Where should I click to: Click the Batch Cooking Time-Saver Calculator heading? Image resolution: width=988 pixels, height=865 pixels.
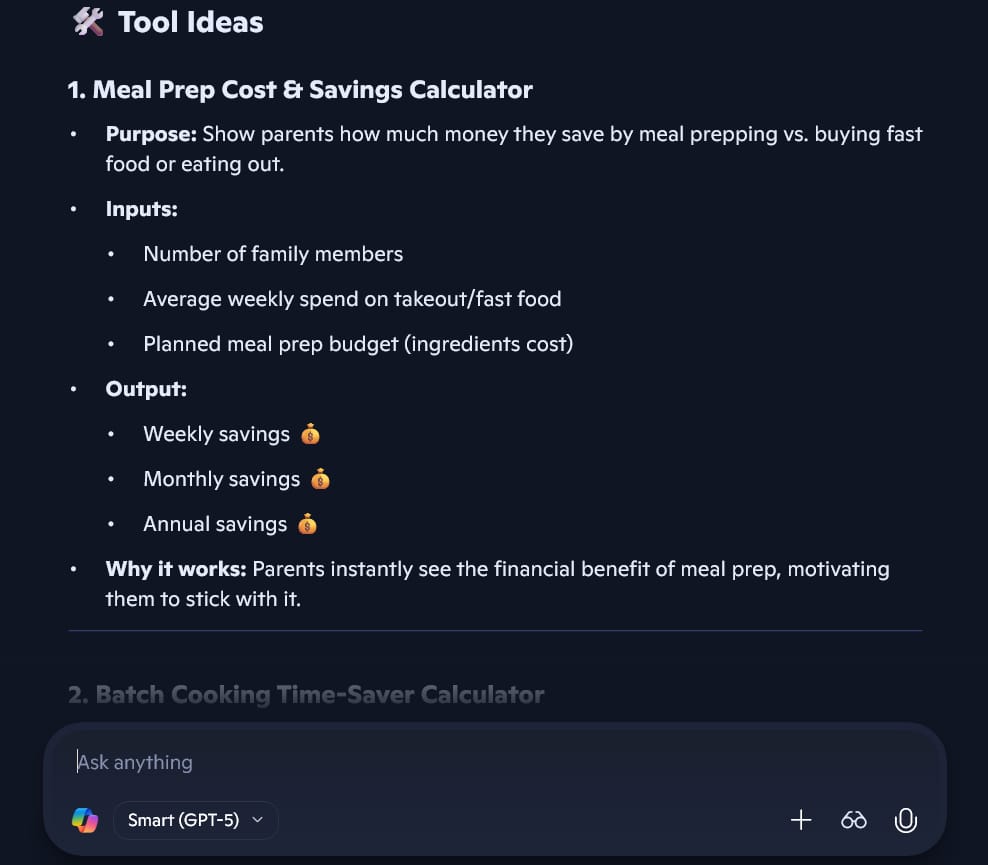click(x=305, y=694)
